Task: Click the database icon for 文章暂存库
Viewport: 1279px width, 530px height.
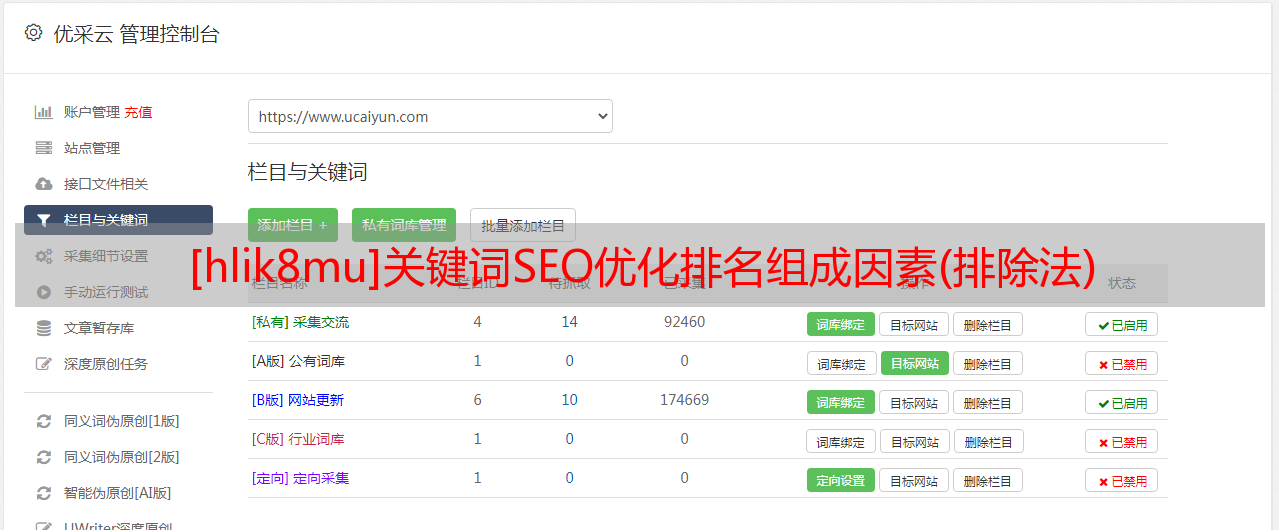Action: pyautogui.click(x=43, y=328)
